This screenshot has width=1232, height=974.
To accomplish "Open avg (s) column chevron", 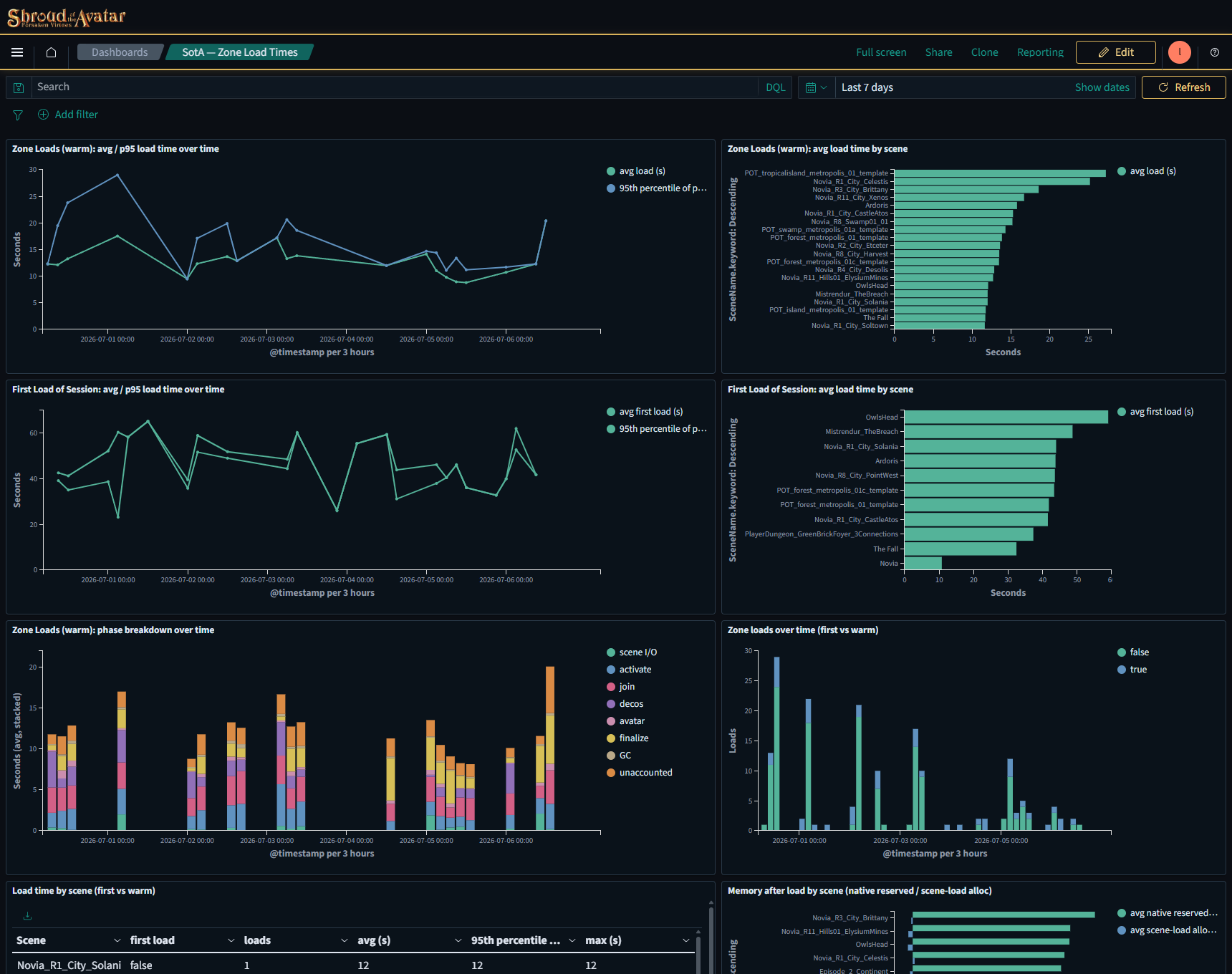I will [458, 940].
